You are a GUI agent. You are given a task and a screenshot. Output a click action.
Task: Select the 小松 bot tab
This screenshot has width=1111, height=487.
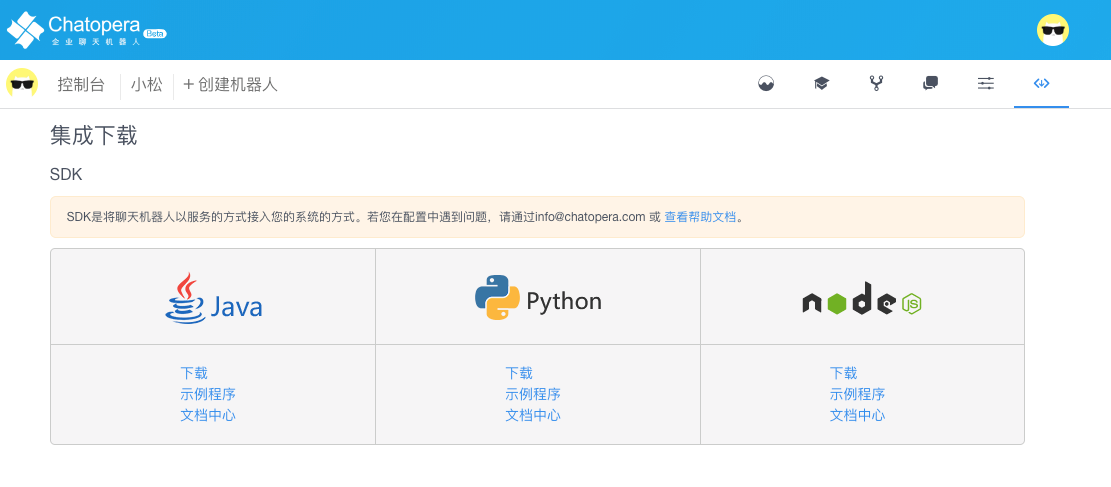[147, 85]
